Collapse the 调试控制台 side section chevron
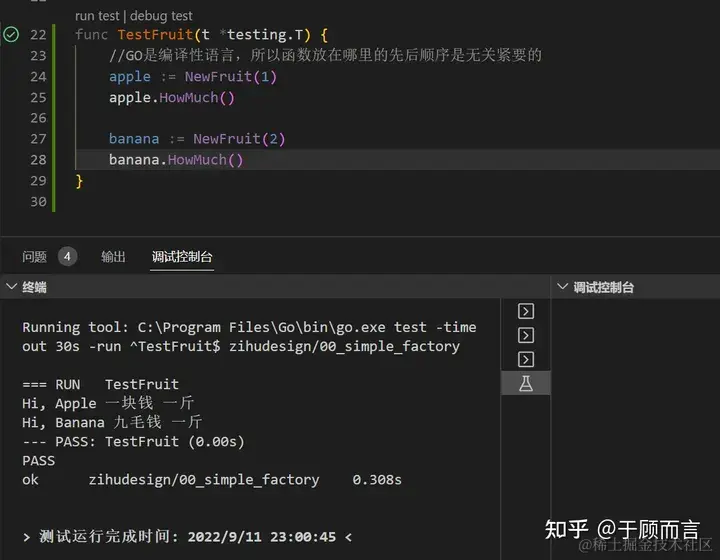The image size is (720, 560). (562, 287)
